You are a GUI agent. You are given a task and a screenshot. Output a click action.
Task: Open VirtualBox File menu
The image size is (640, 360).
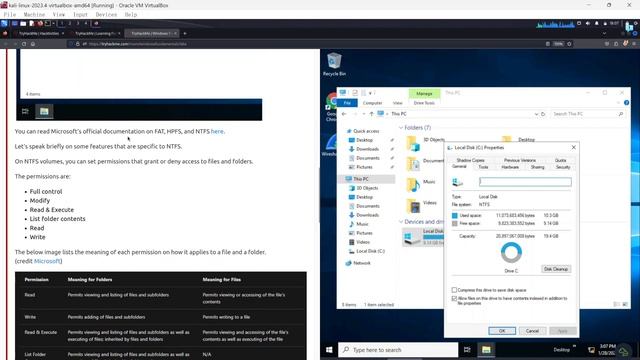point(10,15)
